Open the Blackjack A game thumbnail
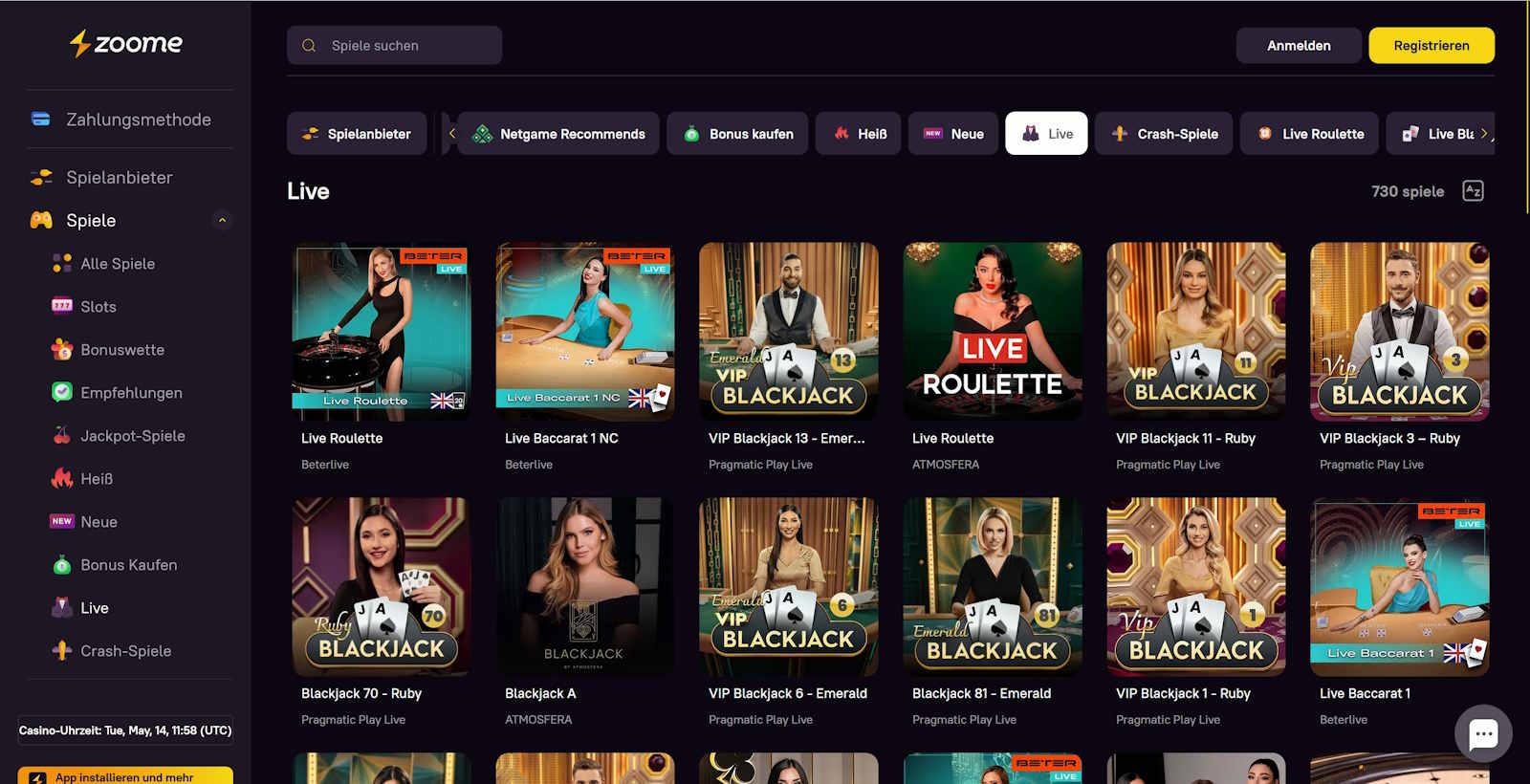1530x784 pixels. [584, 586]
